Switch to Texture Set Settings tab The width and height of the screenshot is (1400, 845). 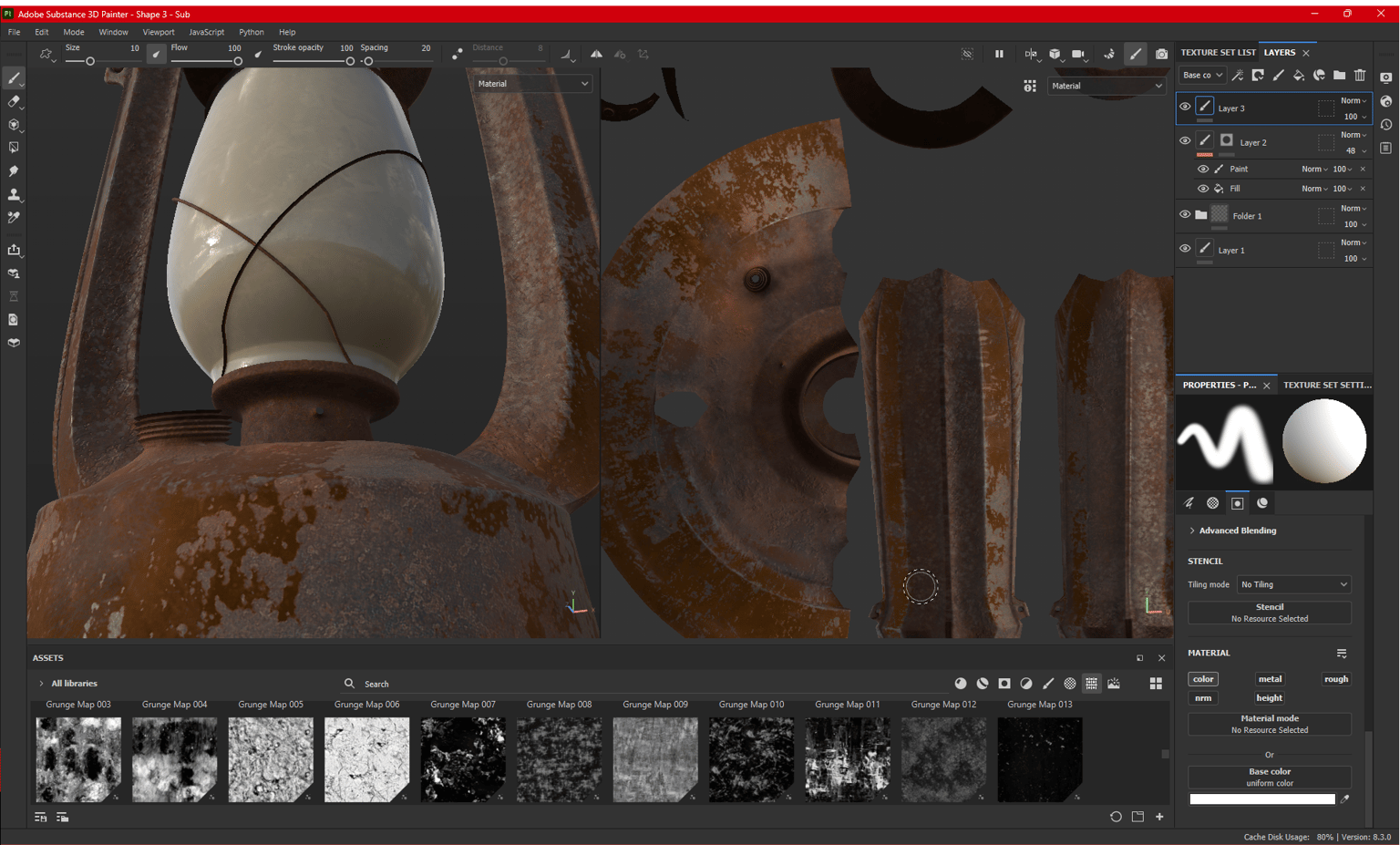pos(1327,385)
